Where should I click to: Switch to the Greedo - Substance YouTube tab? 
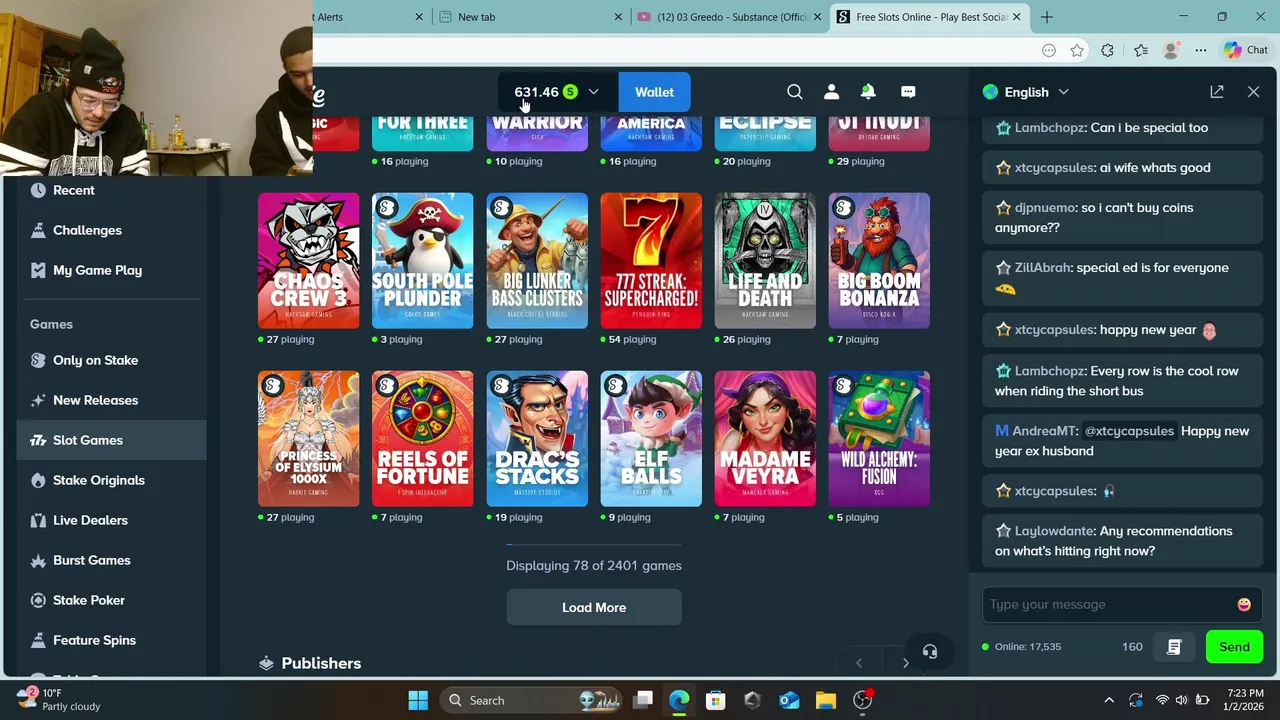coord(730,17)
